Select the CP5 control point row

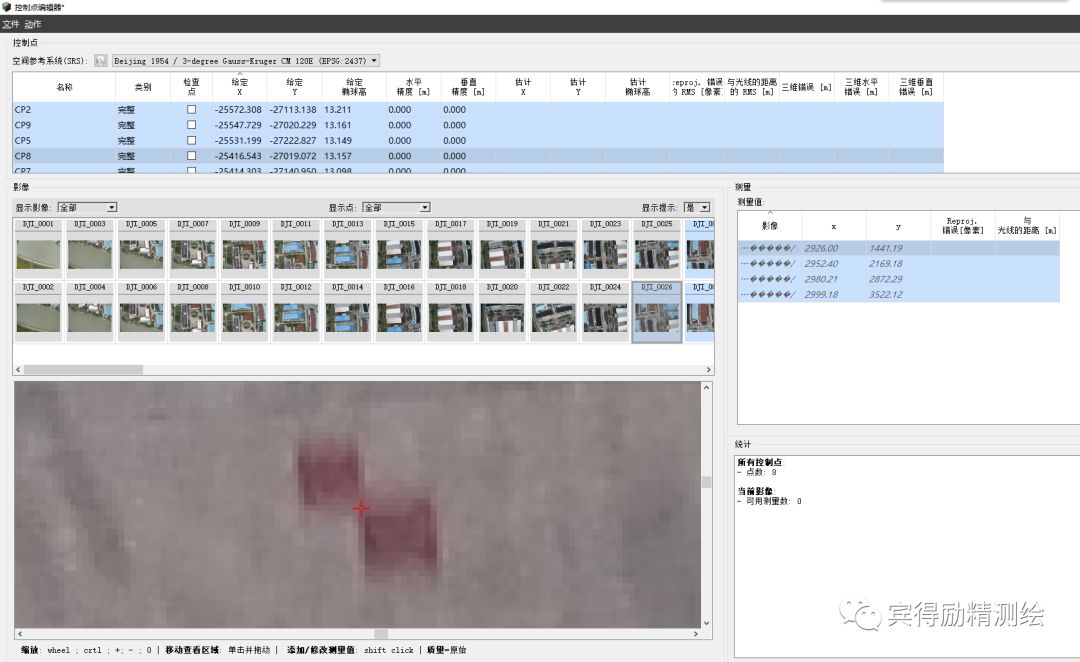[x=478, y=141]
